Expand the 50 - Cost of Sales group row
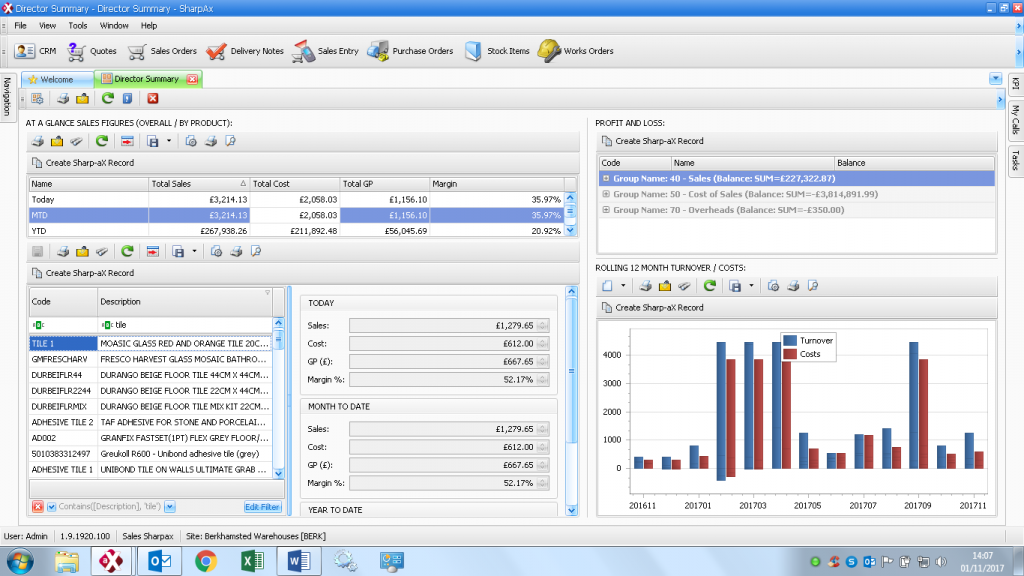This screenshot has height=576, width=1024. [606, 194]
